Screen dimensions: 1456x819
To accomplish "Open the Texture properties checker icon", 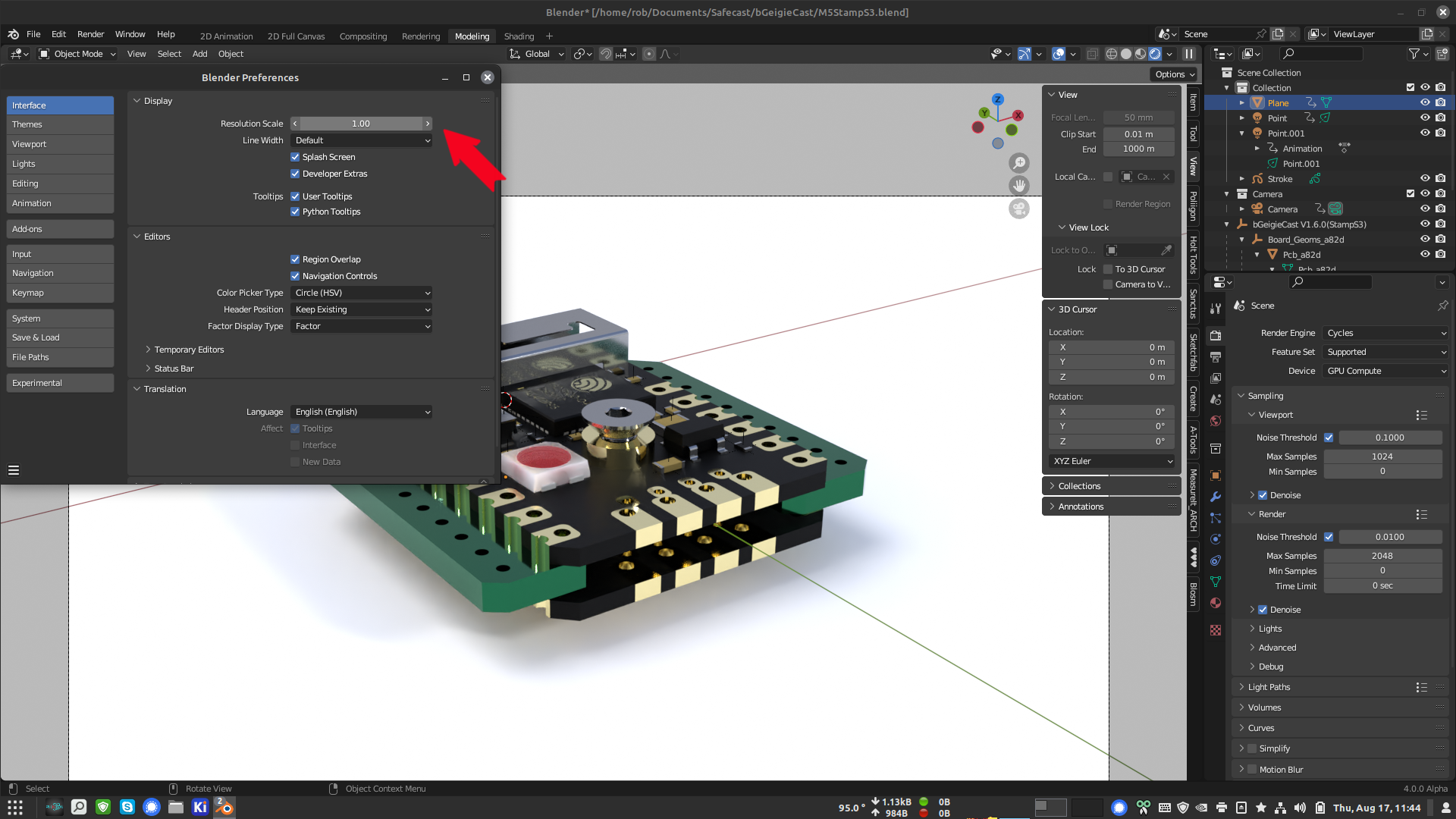I will click(1216, 630).
